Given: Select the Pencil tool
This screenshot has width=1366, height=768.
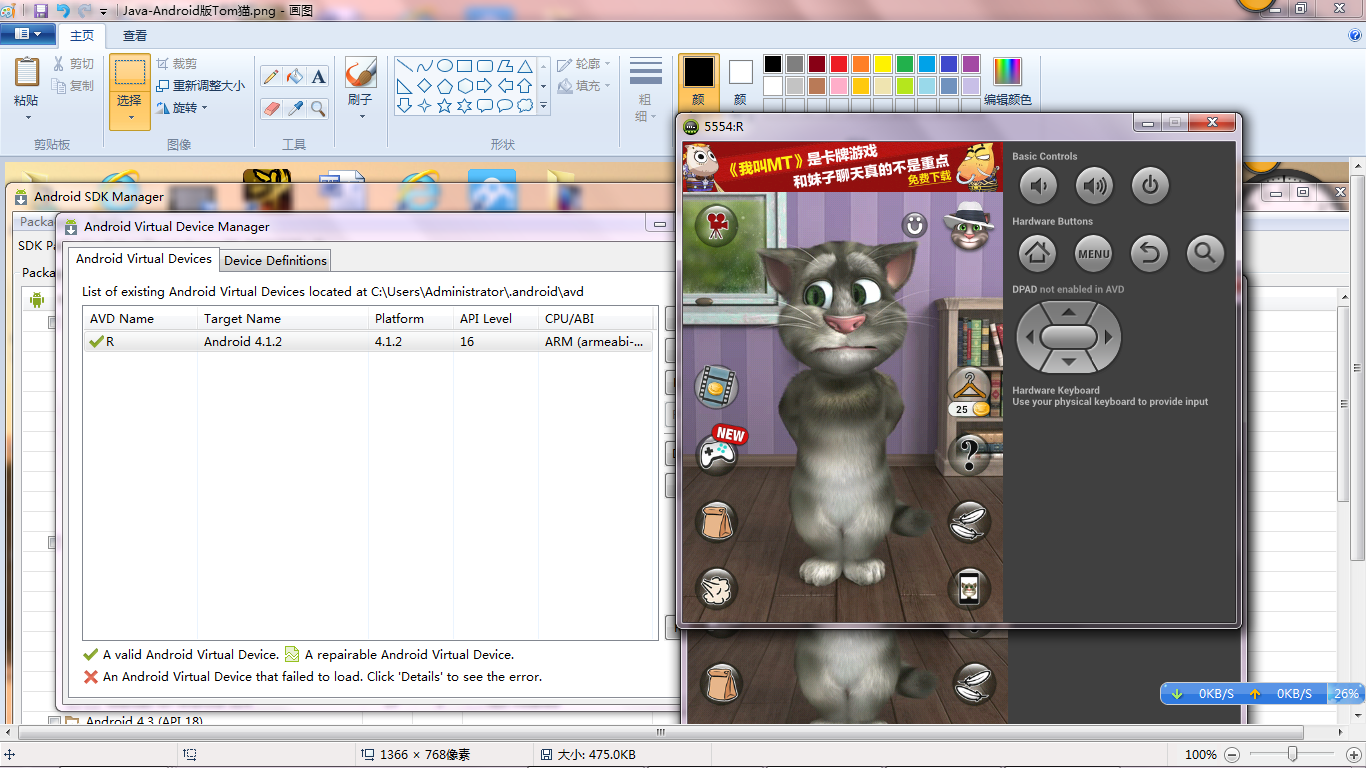Looking at the screenshot, I should pyautogui.click(x=271, y=77).
